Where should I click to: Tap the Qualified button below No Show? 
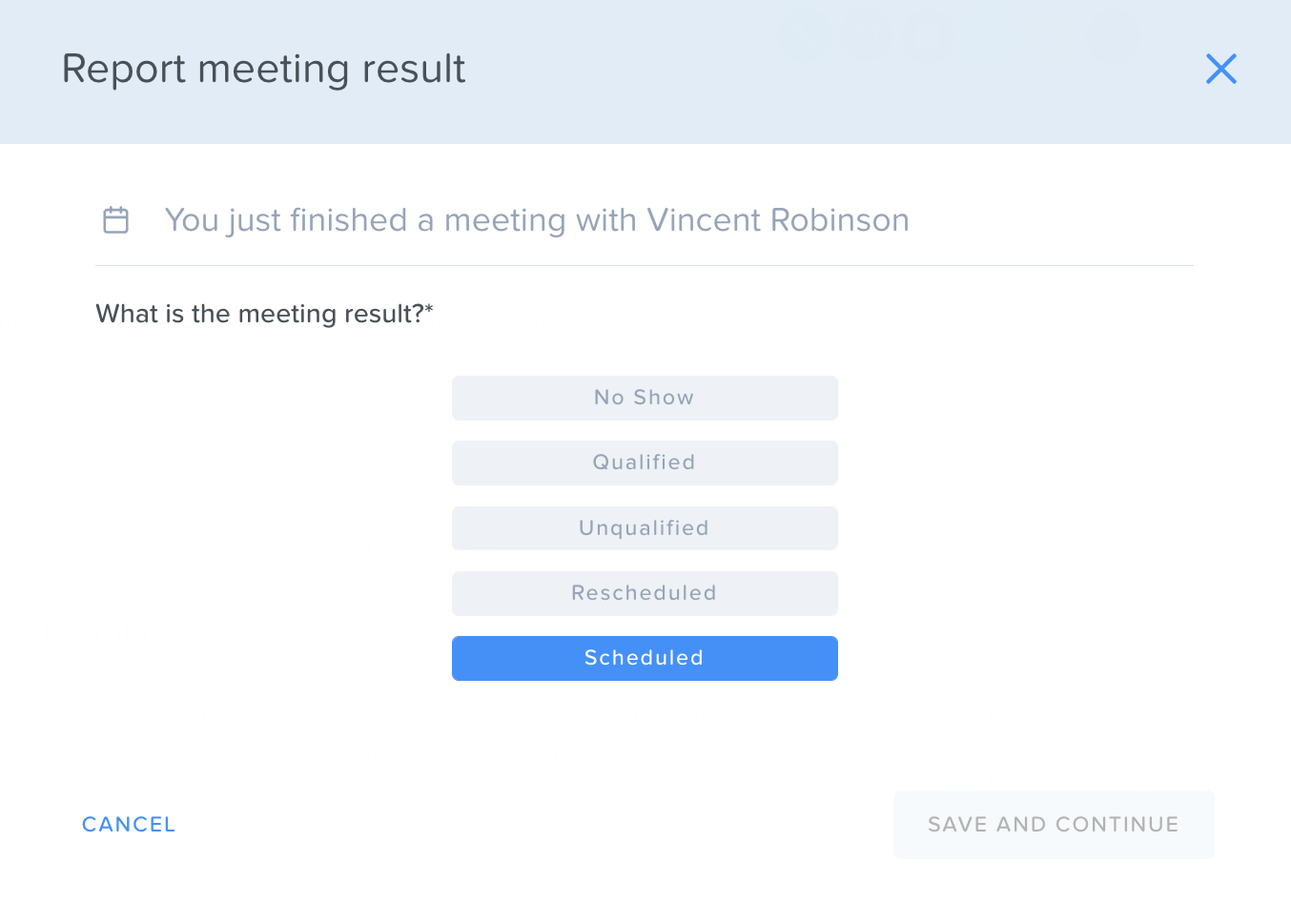click(645, 462)
